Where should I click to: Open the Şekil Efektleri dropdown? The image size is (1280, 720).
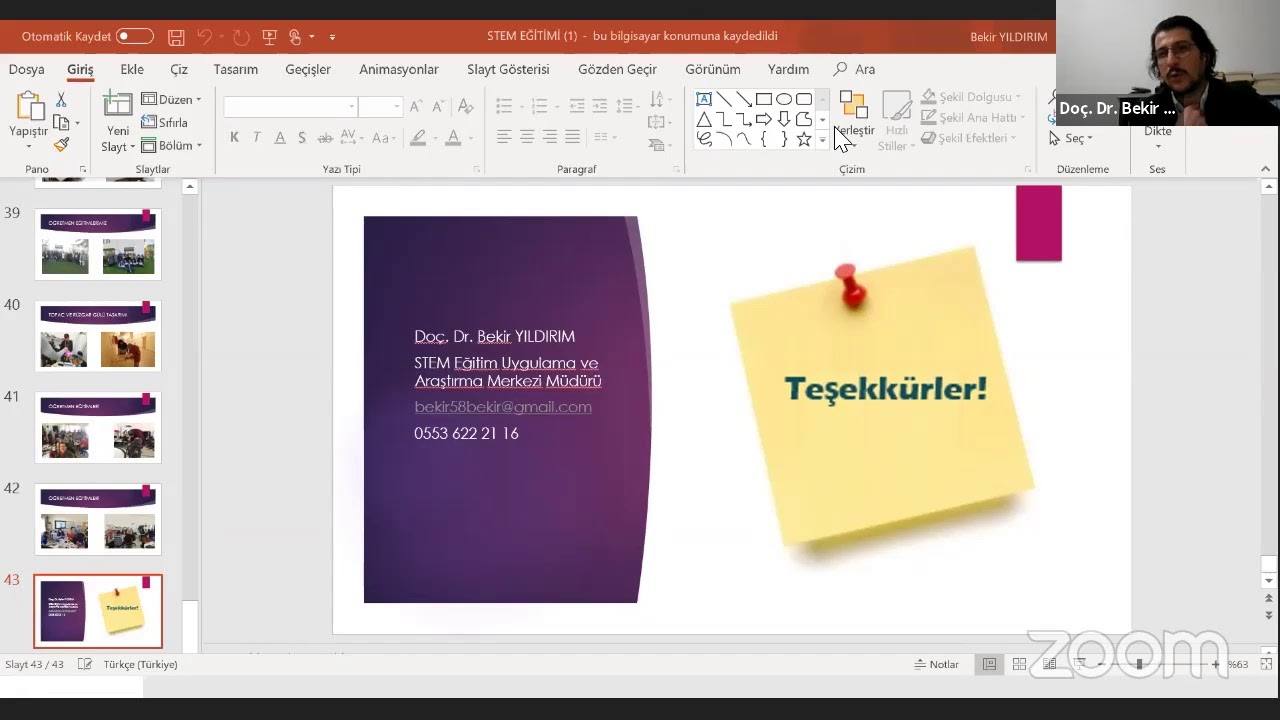click(x=969, y=138)
